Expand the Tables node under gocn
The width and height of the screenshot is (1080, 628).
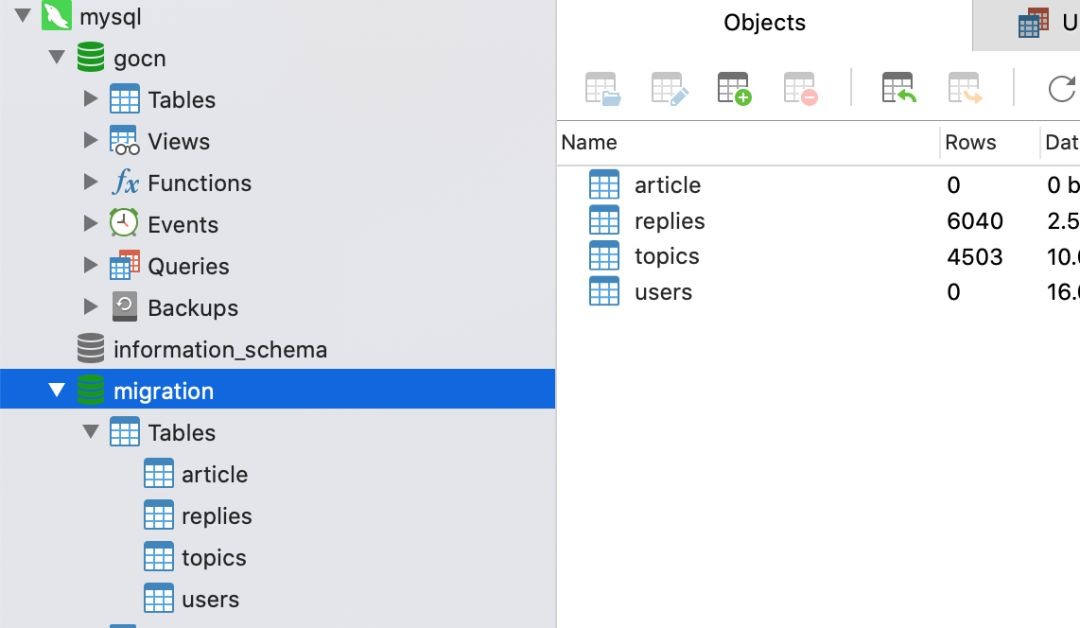(x=91, y=99)
